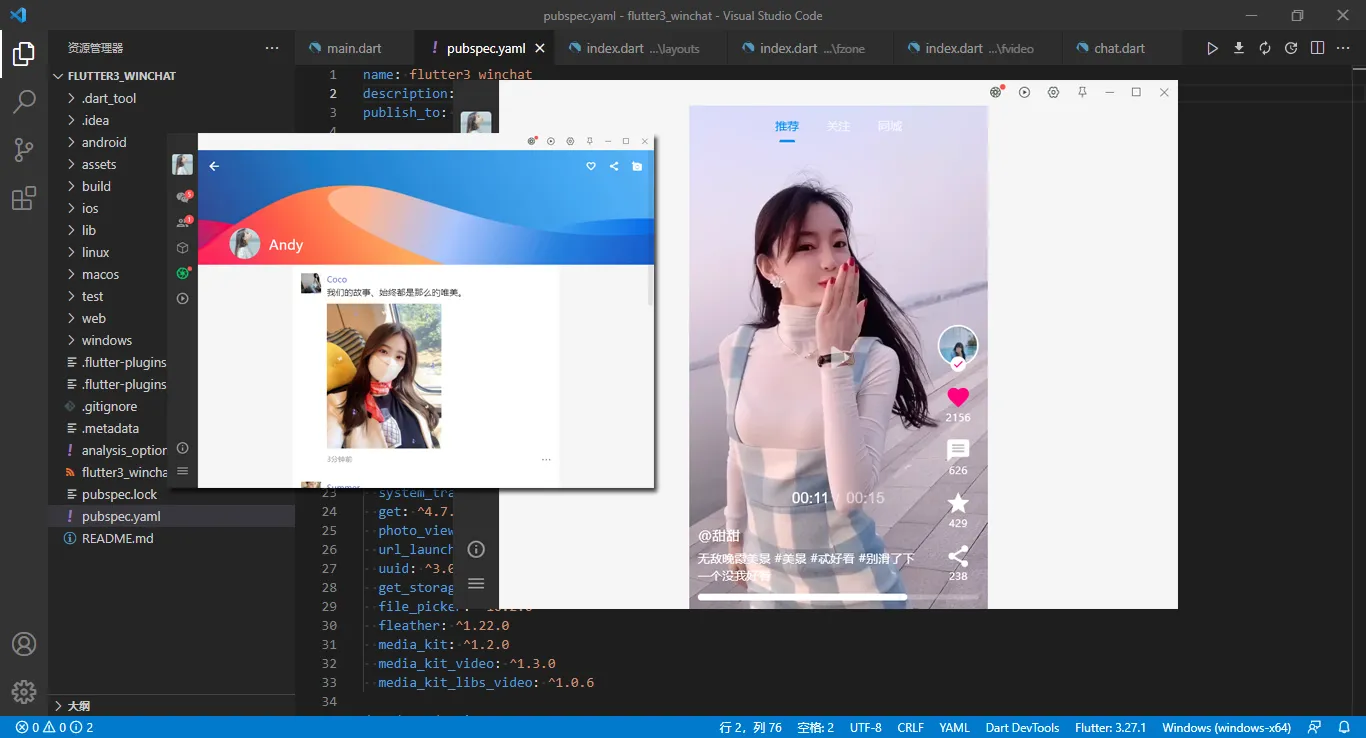The image size is (1366, 738).
Task: Select the 关注 tab in the video app
Action: click(x=838, y=126)
